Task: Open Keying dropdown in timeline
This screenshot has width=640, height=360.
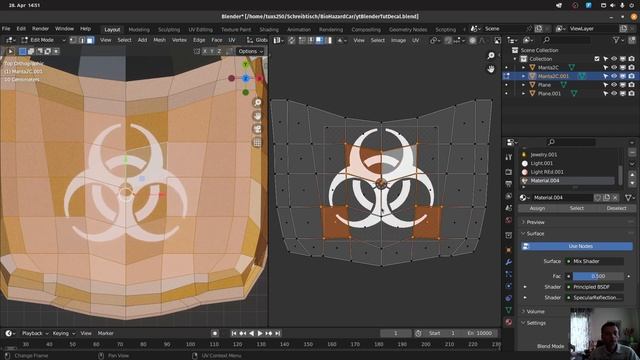Action: point(63,333)
